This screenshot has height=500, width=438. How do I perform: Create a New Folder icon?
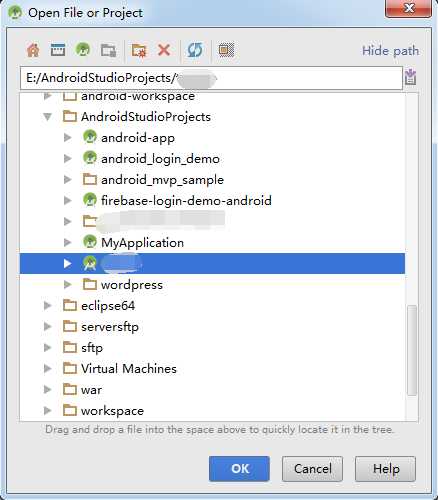pos(139,50)
